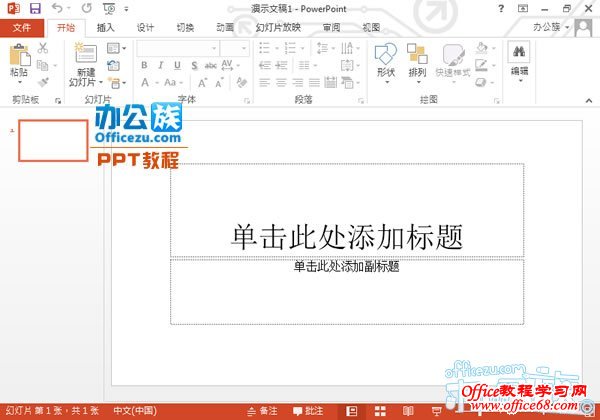Viewport: 600px width, 420px height.
Task: Click the text direction icon
Action: [347, 48]
